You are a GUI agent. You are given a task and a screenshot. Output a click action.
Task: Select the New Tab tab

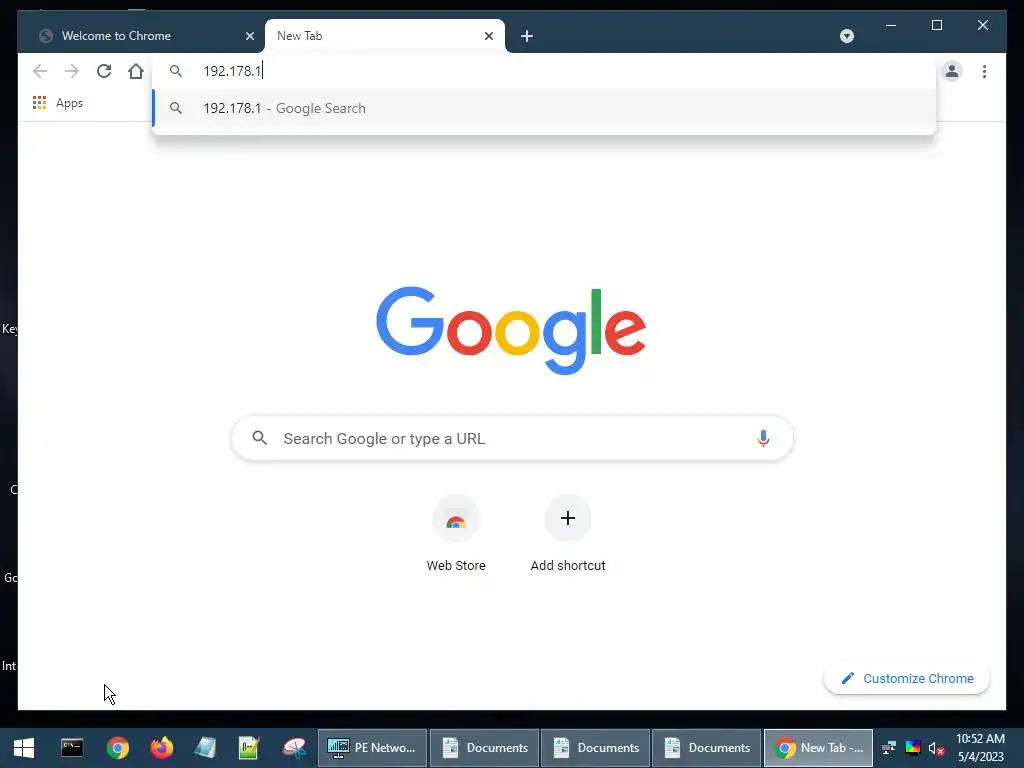(x=385, y=36)
